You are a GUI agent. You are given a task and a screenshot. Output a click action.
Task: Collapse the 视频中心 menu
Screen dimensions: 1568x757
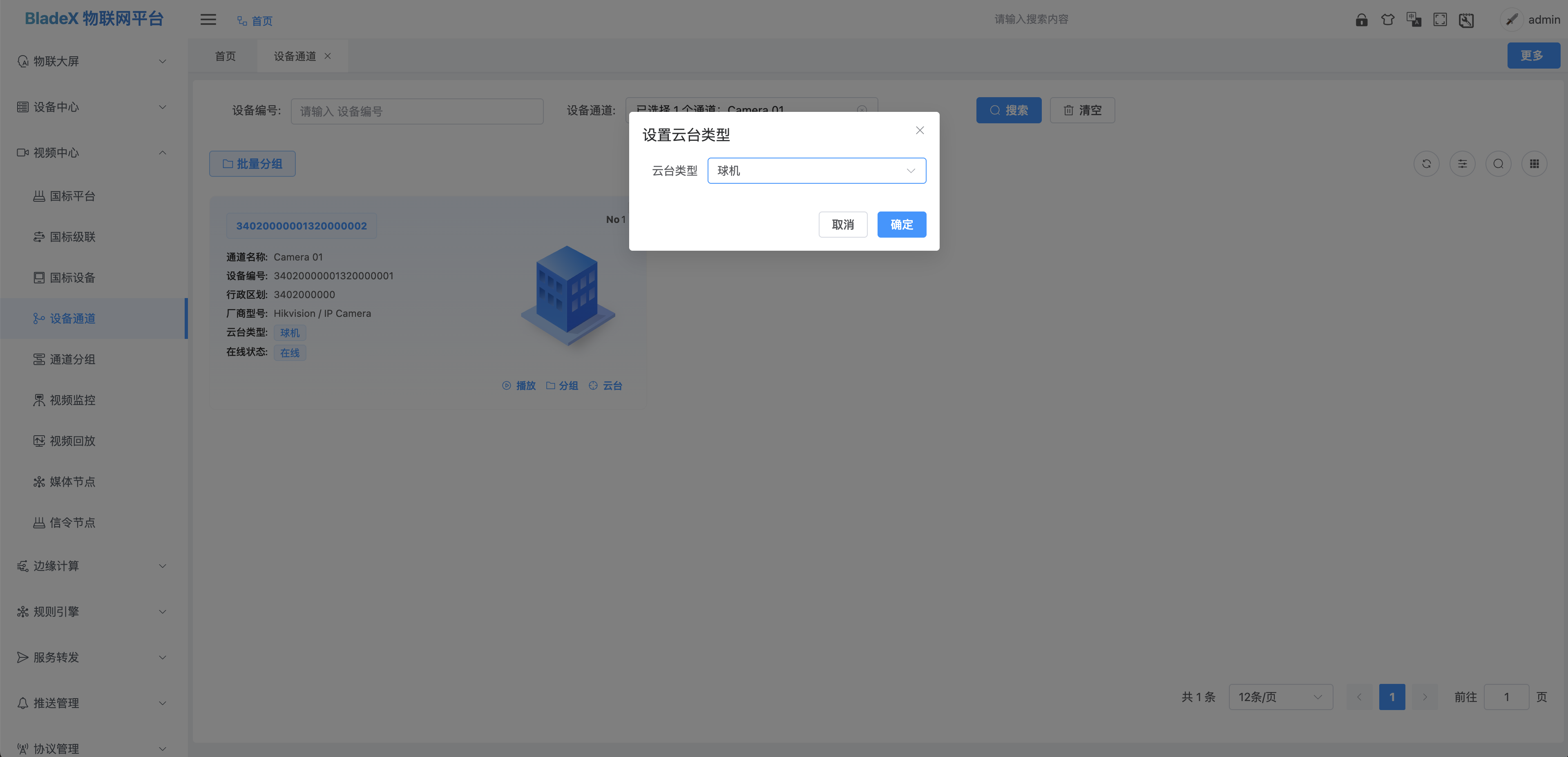click(94, 153)
